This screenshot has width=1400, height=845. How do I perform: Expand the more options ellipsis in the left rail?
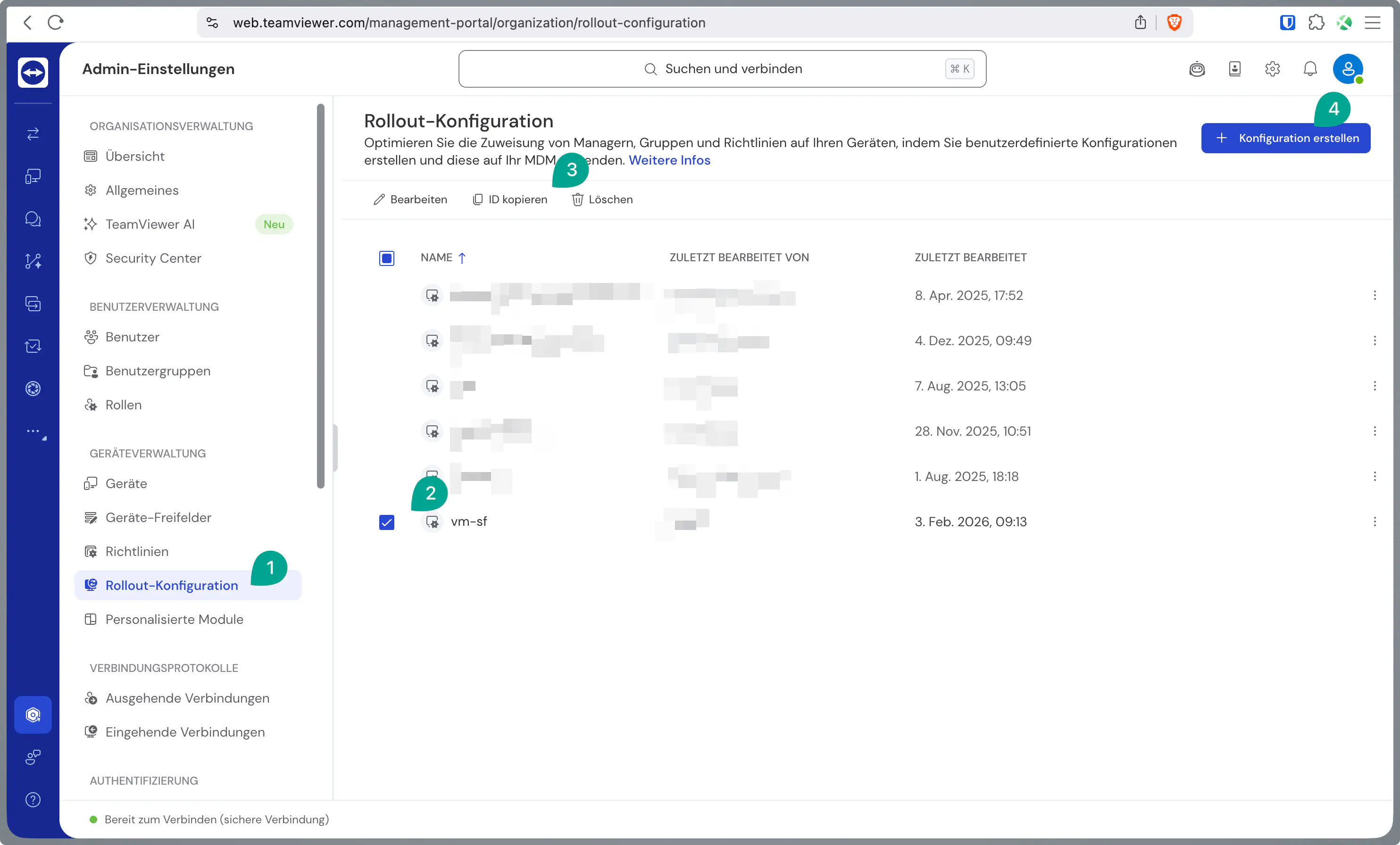[34, 431]
